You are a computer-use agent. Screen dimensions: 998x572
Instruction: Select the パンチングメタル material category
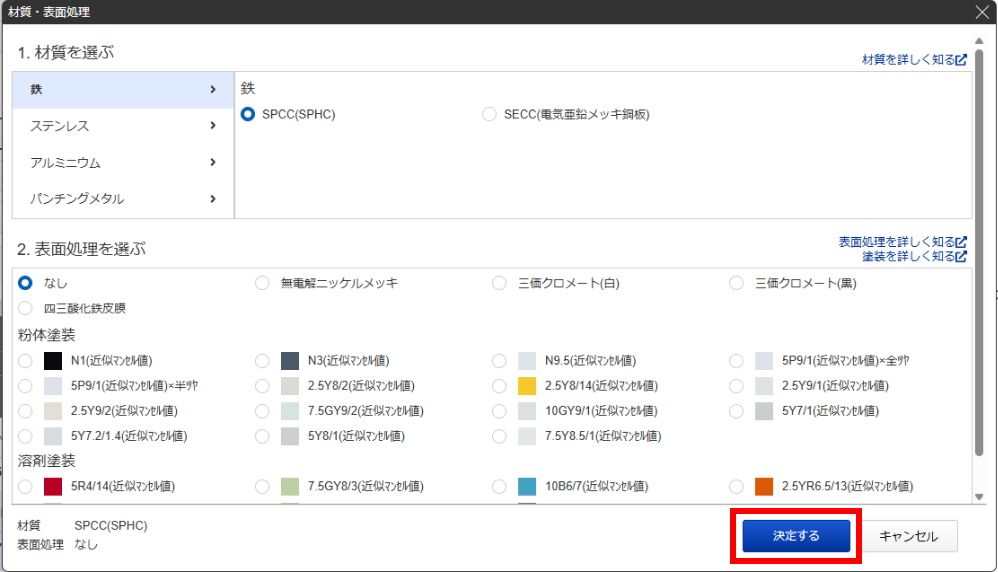click(123, 199)
